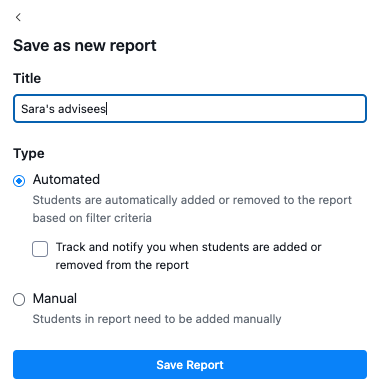Image resolution: width=382 pixels, height=392 pixels.
Task: Choose the Manual report type radio button
Action: pos(19,299)
